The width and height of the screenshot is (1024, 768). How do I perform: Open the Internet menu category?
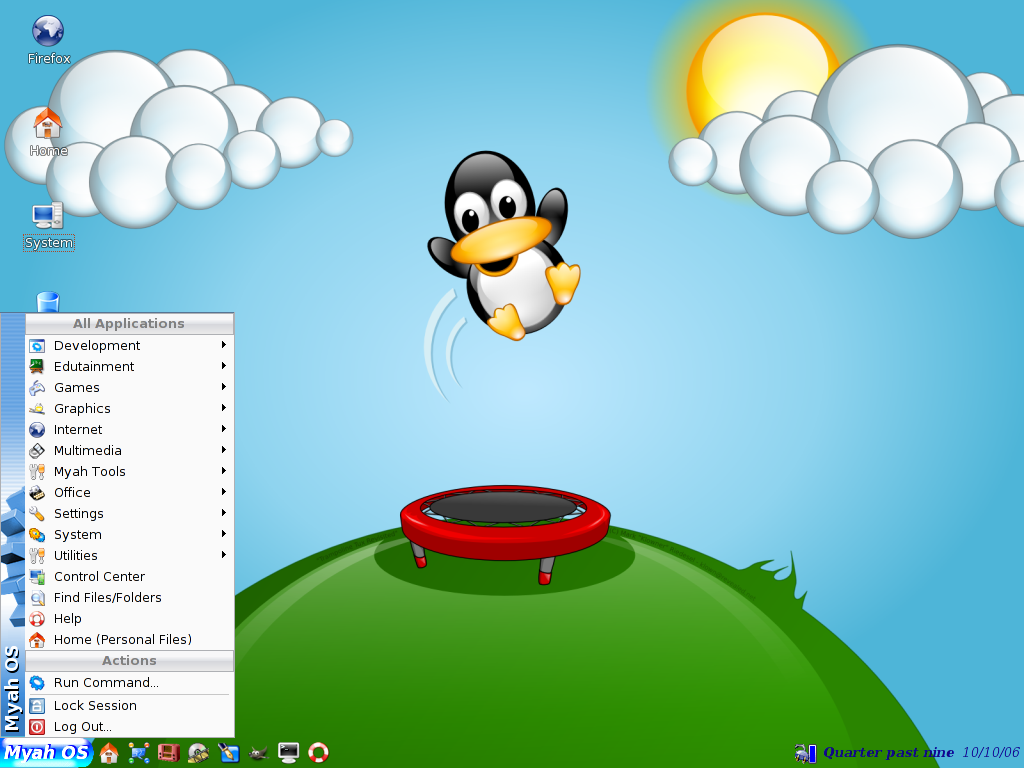click(x=129, y=429)
